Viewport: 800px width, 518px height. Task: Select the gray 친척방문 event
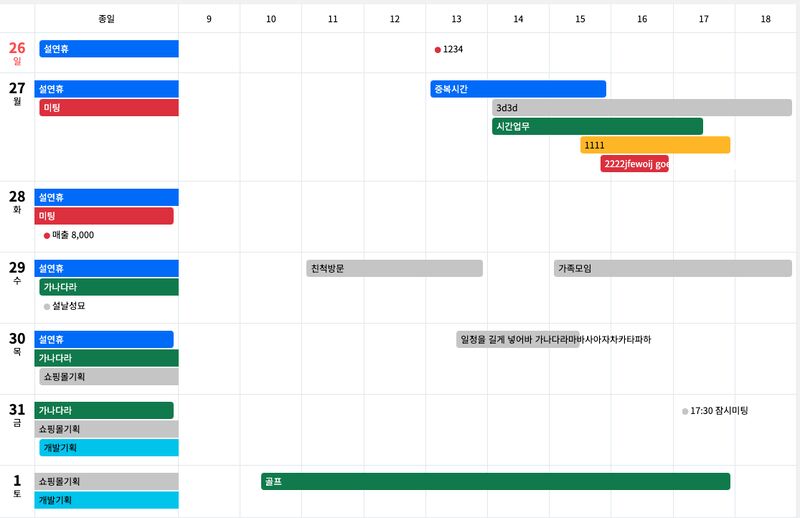pyautogui.click(x=394, y=268)
